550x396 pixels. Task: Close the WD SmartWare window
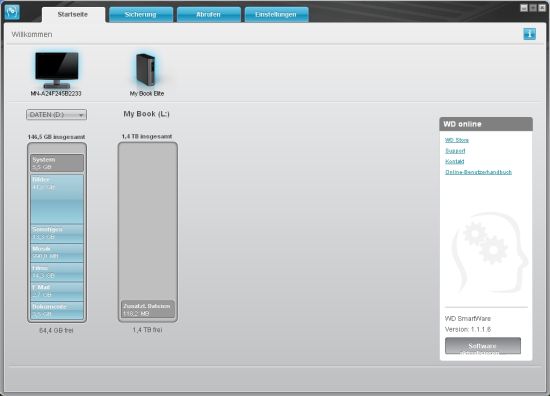(x=542, y=8)
